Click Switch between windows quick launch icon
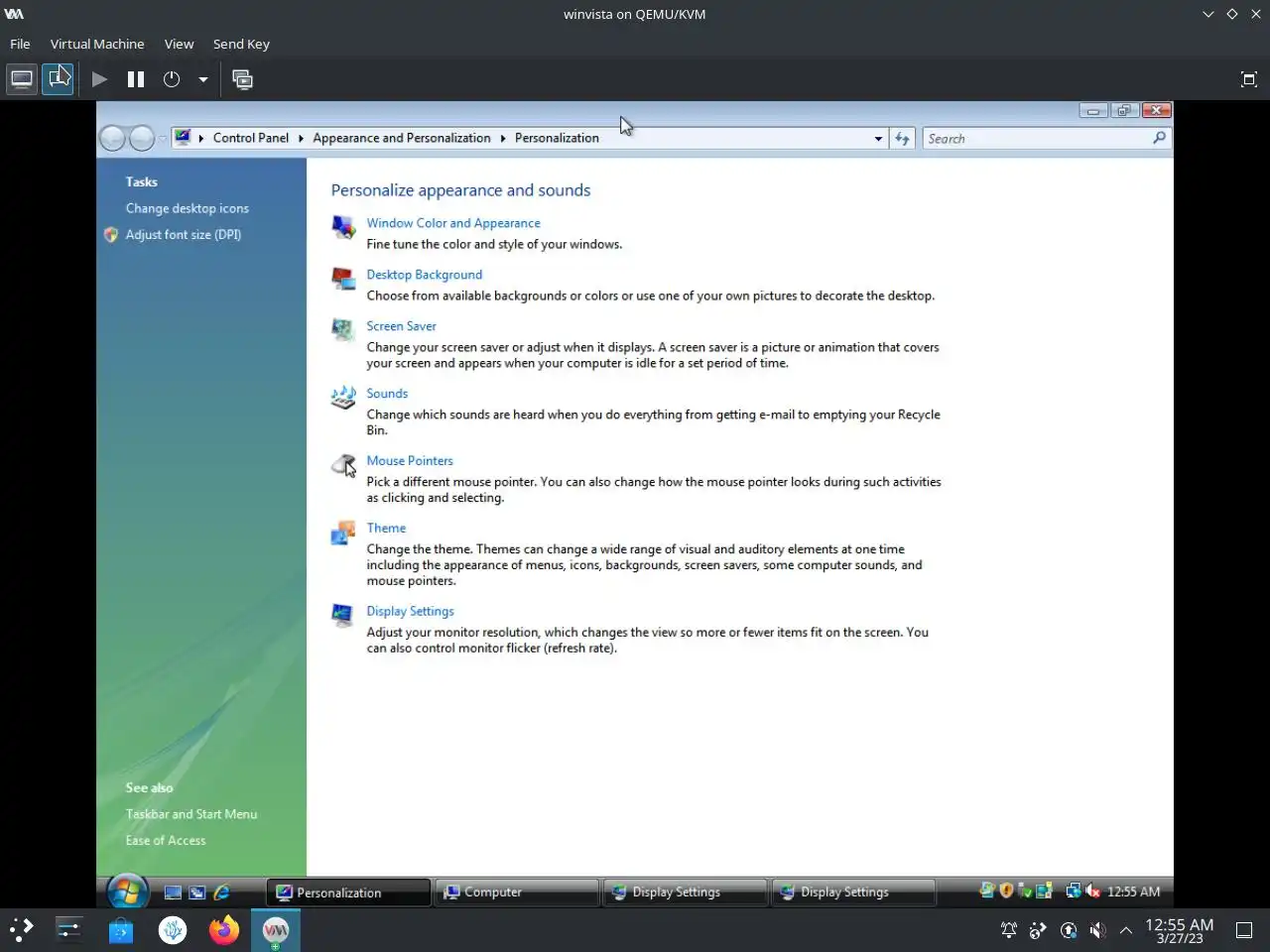1270x952 pixels. [197, 892]
